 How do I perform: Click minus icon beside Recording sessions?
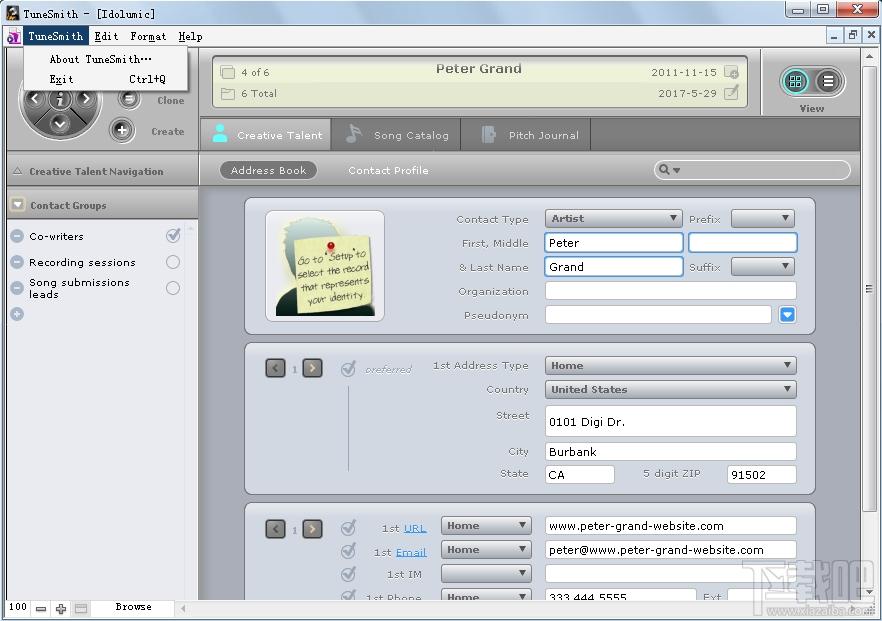click(17, 262)
